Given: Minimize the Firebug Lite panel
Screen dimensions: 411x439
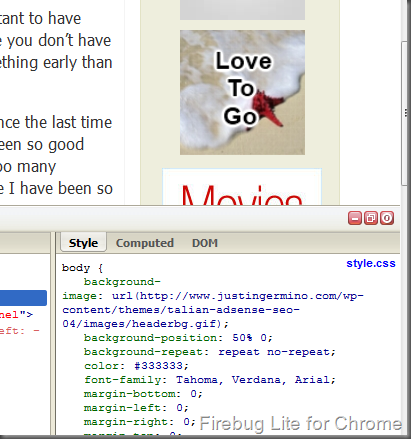Looking at the screenshot, I should click(x=355, y=218).
